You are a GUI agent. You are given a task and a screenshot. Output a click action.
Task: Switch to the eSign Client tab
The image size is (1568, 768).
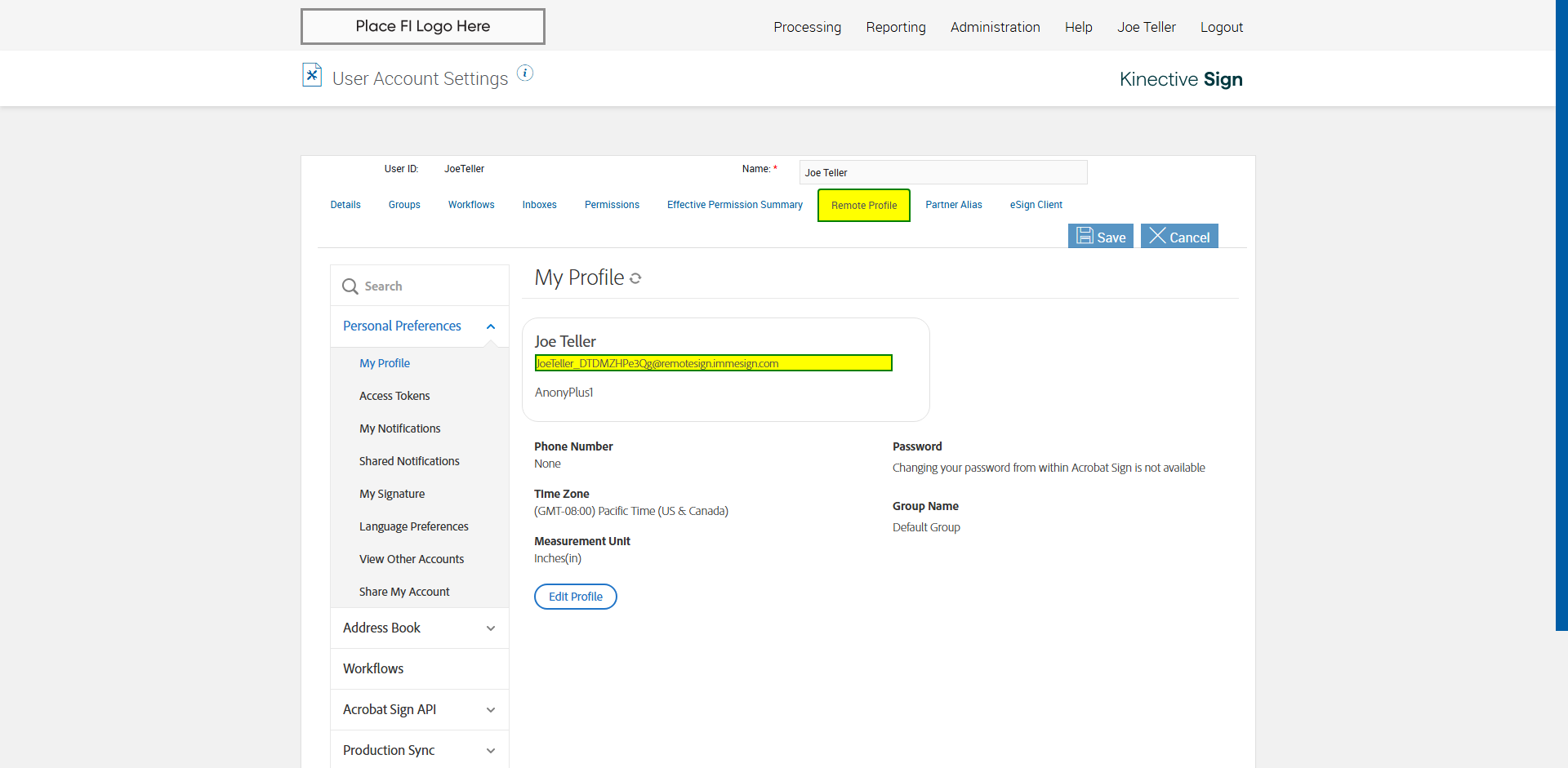pos(1036,205)
